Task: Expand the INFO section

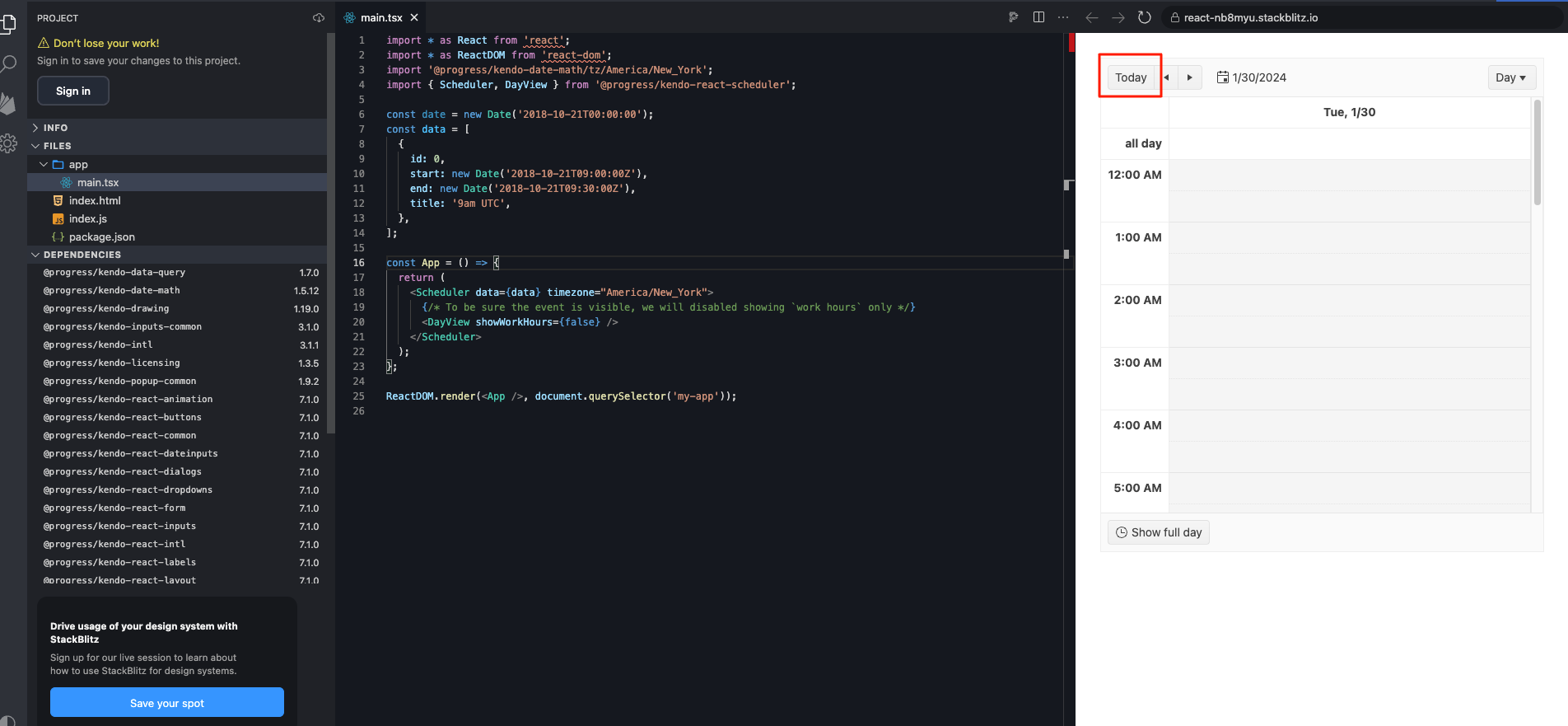Action: [x=55, y=128]
